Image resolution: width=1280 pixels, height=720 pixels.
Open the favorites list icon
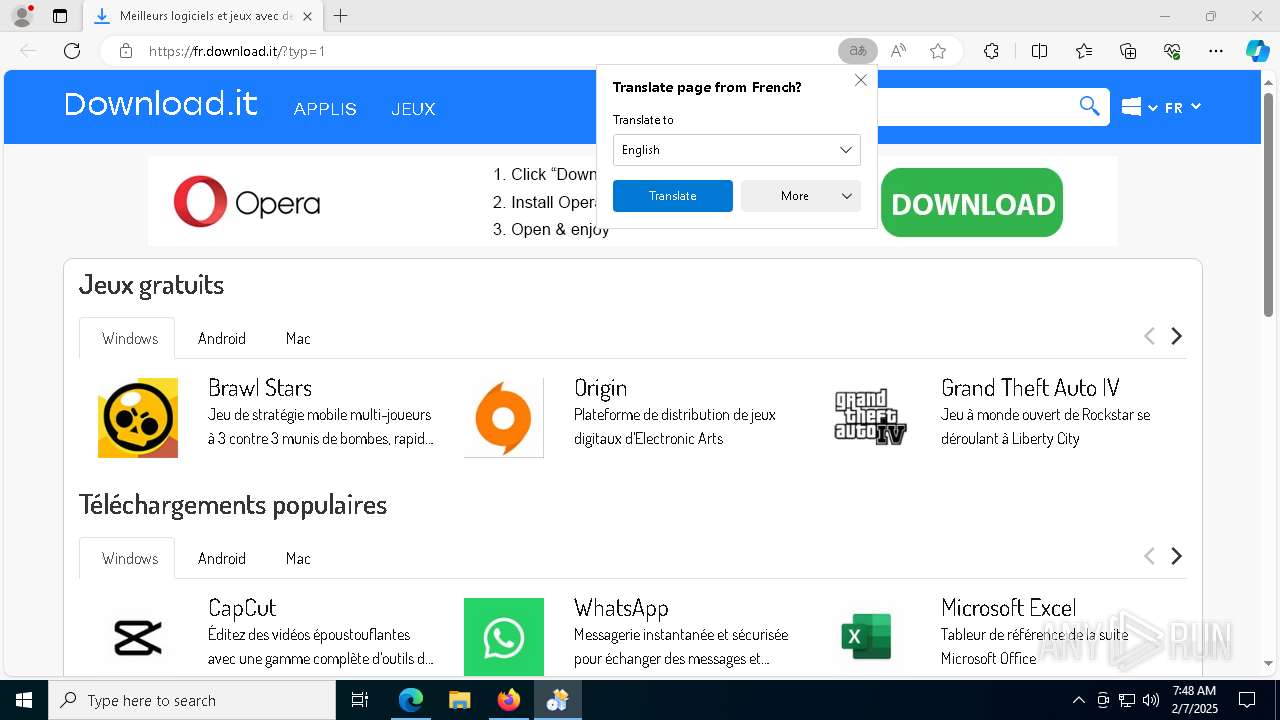point(1084,51)
